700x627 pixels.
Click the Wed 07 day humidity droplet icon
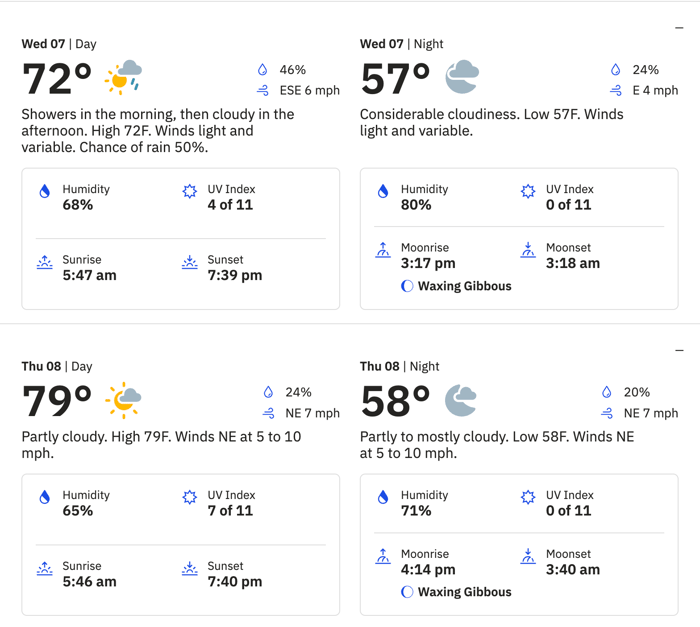click(44, 191)
